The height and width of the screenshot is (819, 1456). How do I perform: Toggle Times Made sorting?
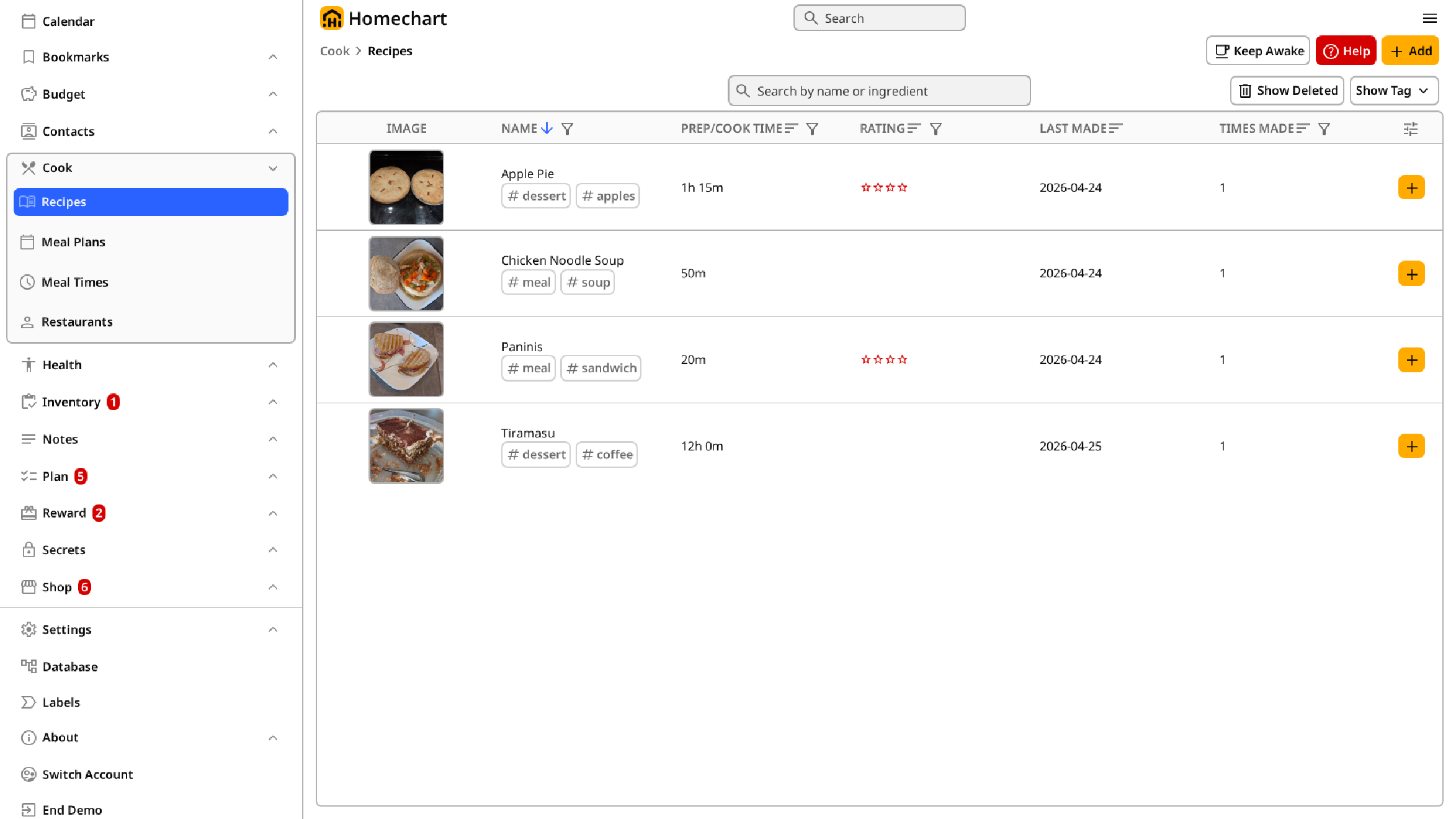[1303, 128]
